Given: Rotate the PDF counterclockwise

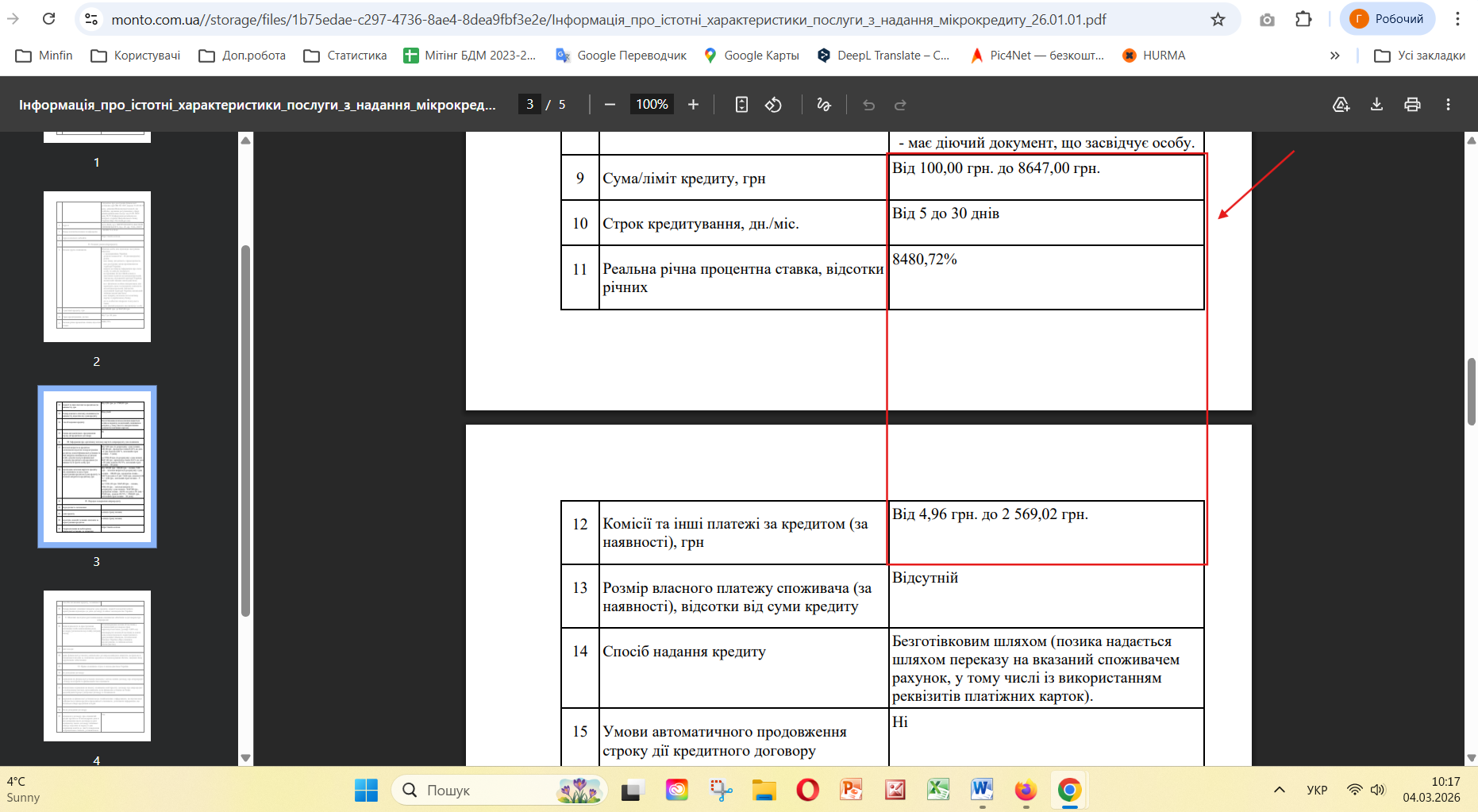Looking at the screenshot, I should click(774, 104).
